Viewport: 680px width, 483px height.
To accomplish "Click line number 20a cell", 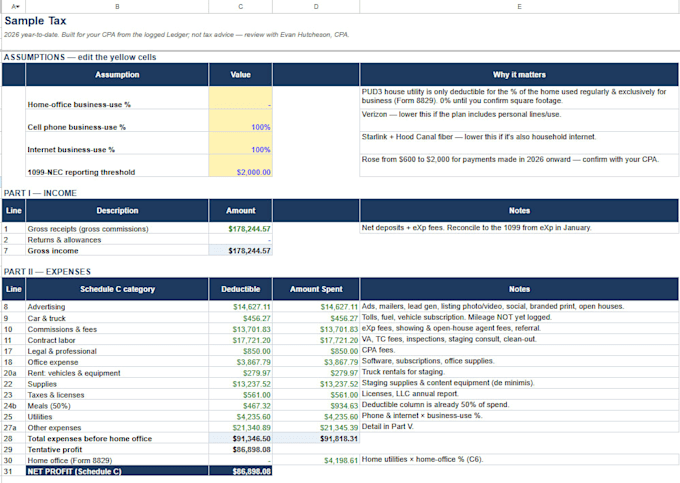I will tap(14, 373).
